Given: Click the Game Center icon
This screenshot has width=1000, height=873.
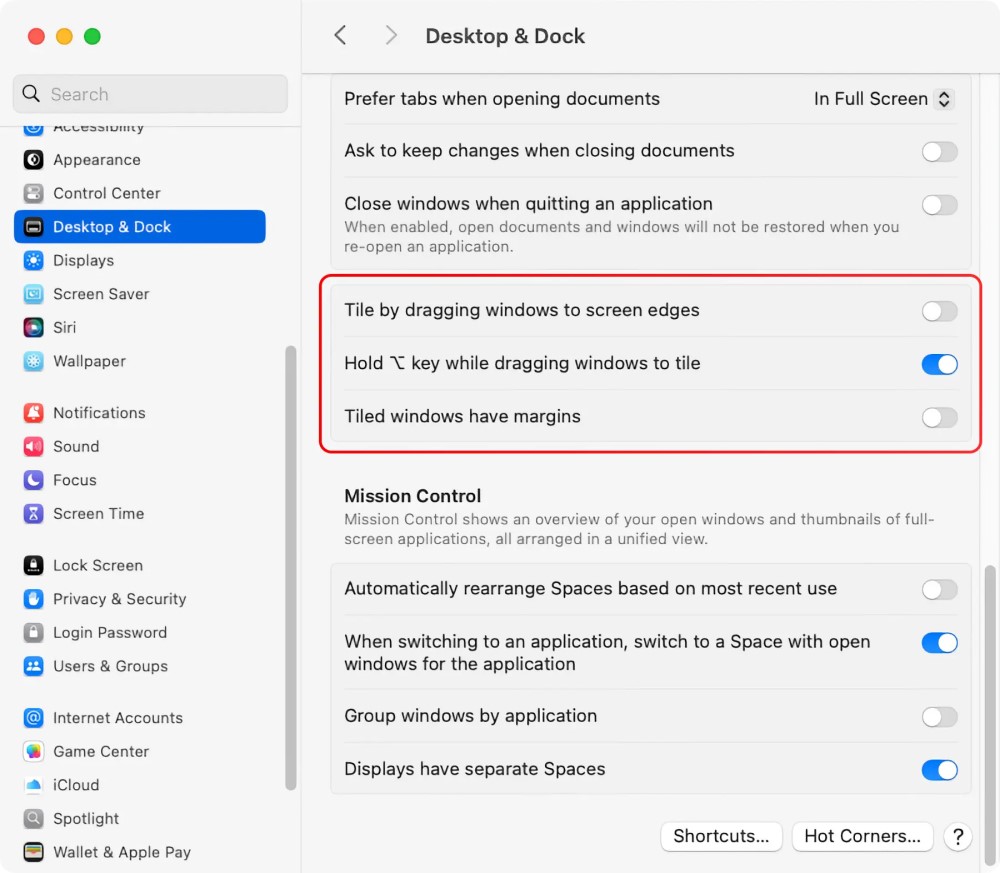Looking at the screenshot, I should pyautogui.click(x=33, y=751).
